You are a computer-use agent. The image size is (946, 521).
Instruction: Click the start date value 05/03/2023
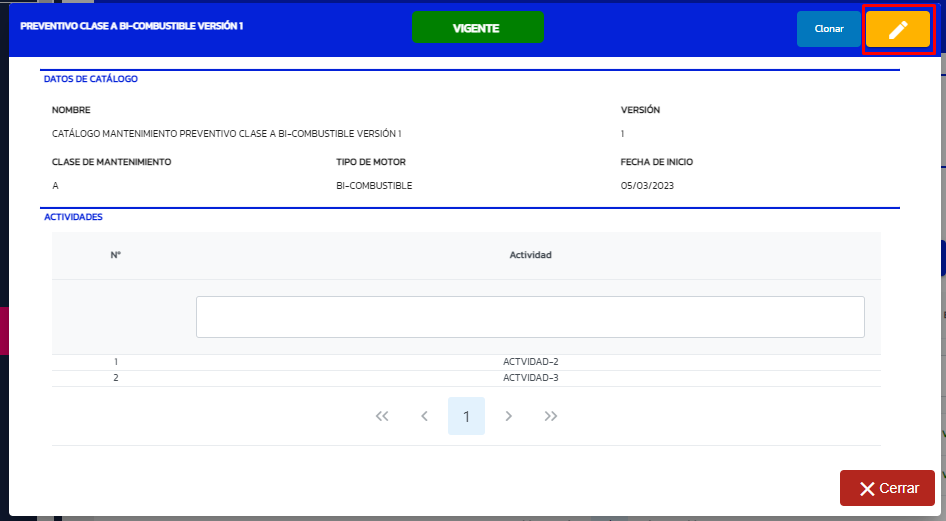[647, 185]
